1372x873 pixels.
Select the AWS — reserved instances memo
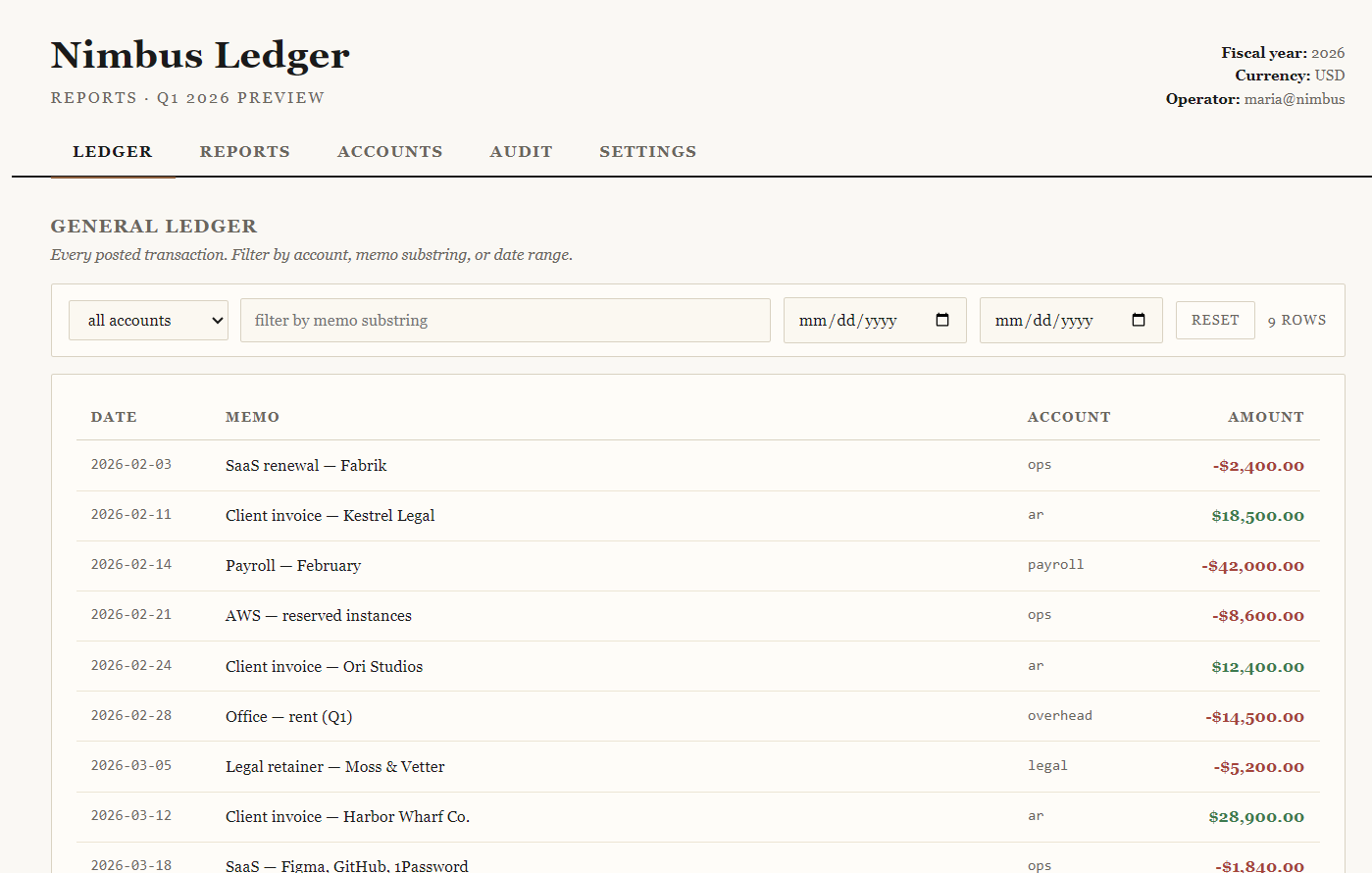(x=319, y=615)
